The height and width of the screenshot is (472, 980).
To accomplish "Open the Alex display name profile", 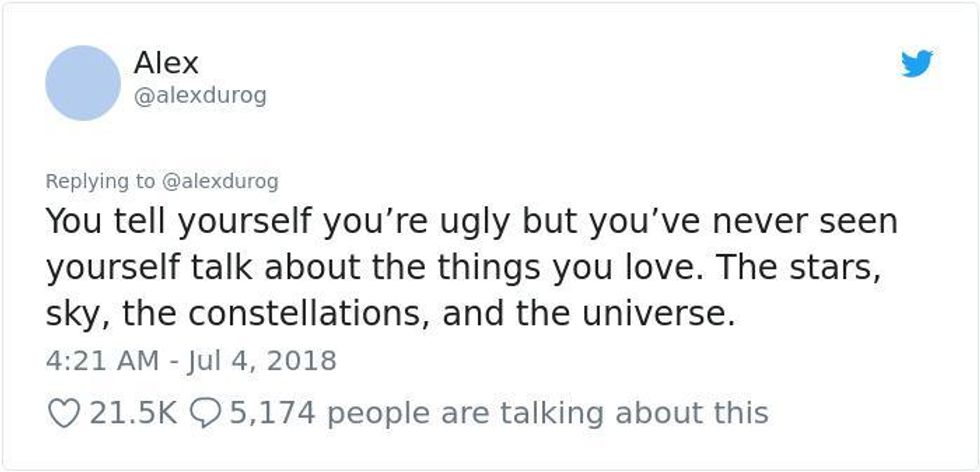I will (166, 63).
